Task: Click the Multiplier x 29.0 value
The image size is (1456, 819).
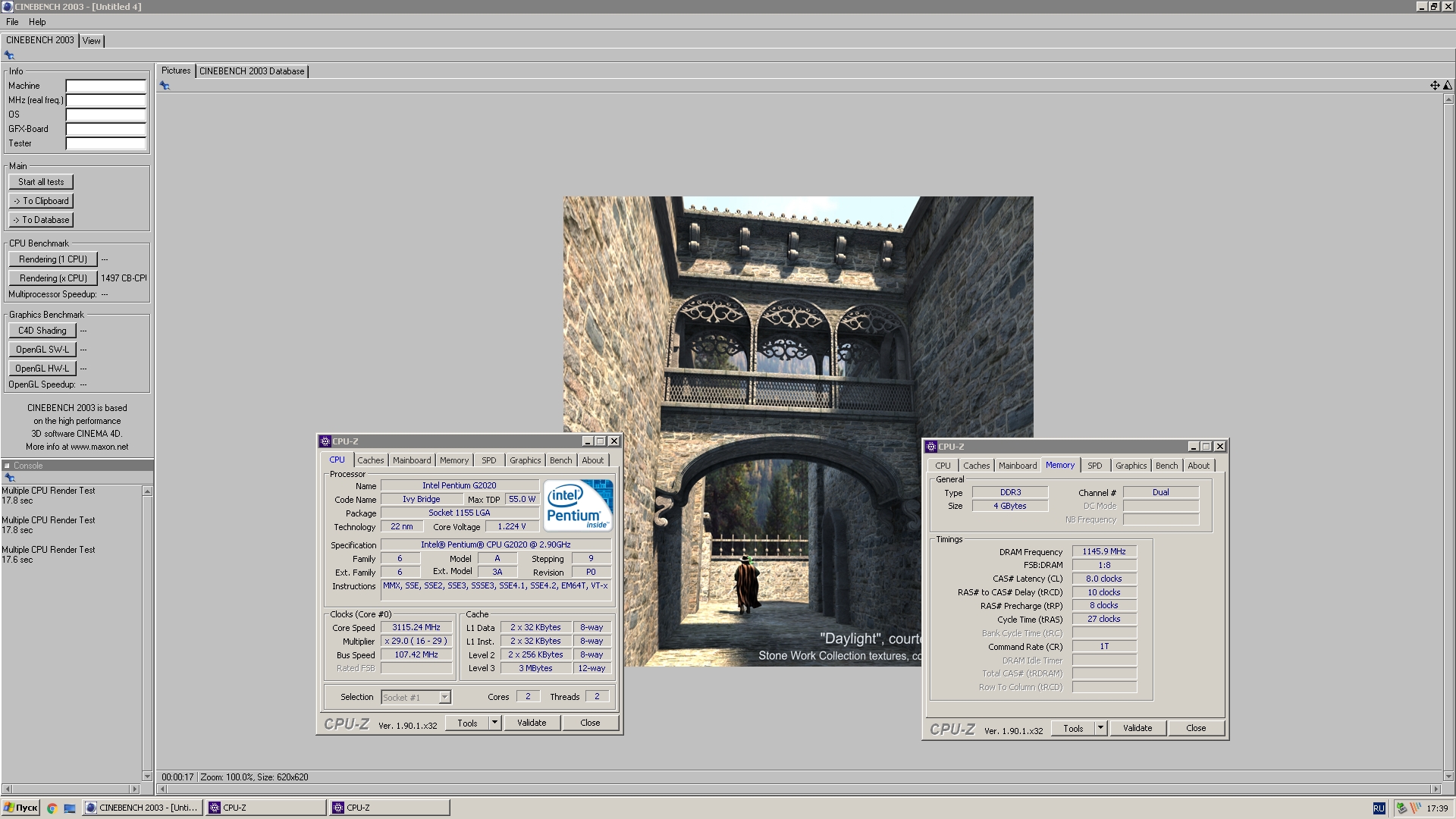Action: tap(416, 641)
